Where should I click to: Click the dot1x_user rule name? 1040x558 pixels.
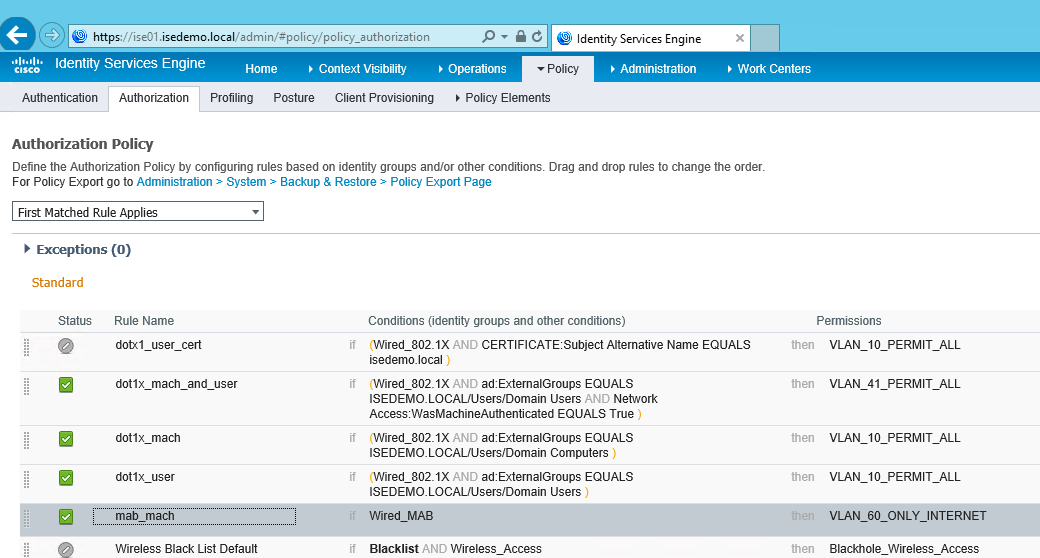point(145,477)
